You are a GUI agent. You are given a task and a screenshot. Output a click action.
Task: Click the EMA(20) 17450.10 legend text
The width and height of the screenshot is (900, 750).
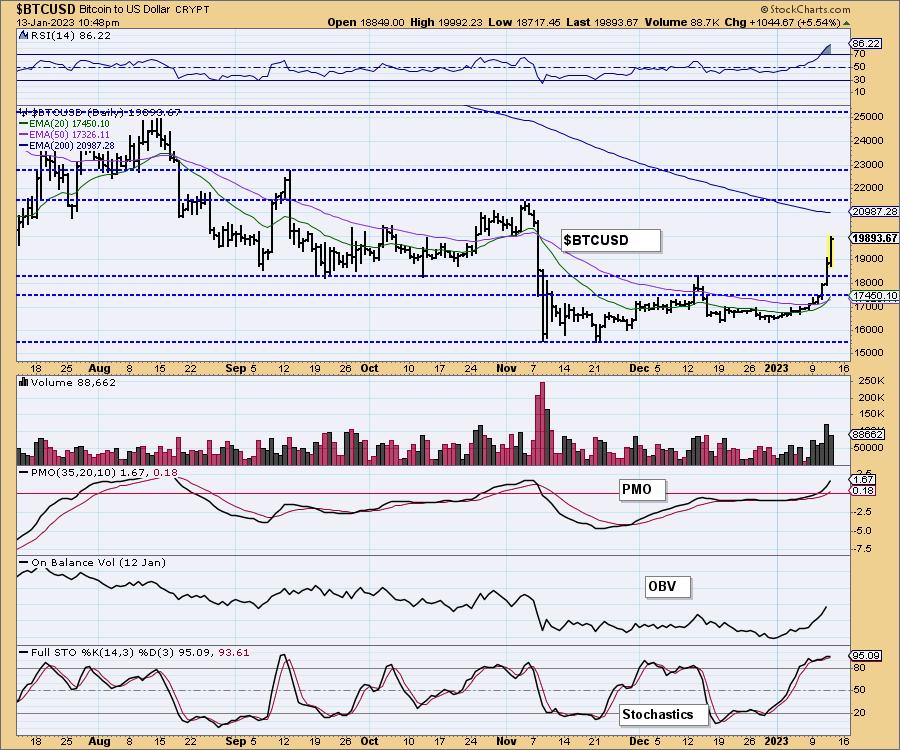(x=69, y=123)
